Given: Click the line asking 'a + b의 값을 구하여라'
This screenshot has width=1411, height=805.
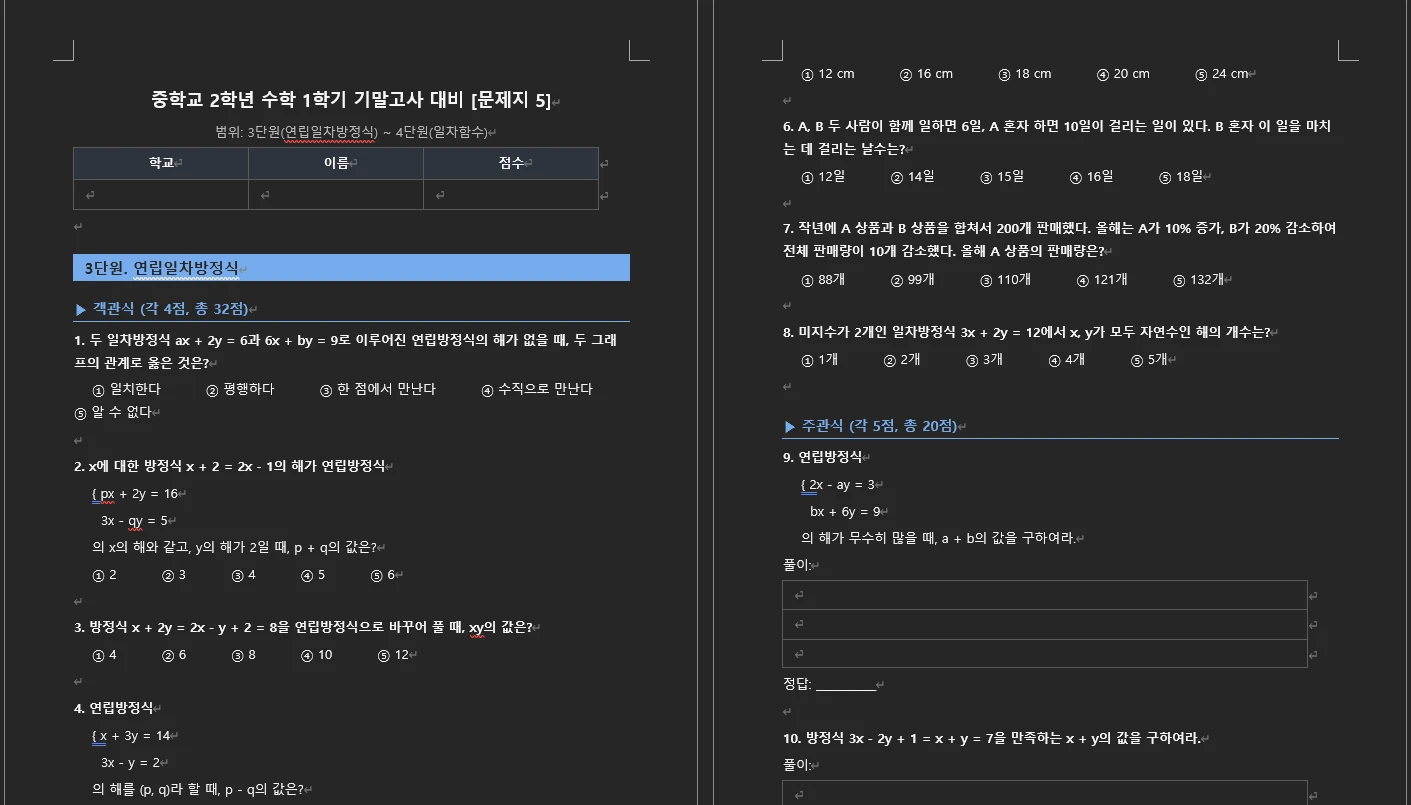Looking at the screenshot, I should click(939, 539).
